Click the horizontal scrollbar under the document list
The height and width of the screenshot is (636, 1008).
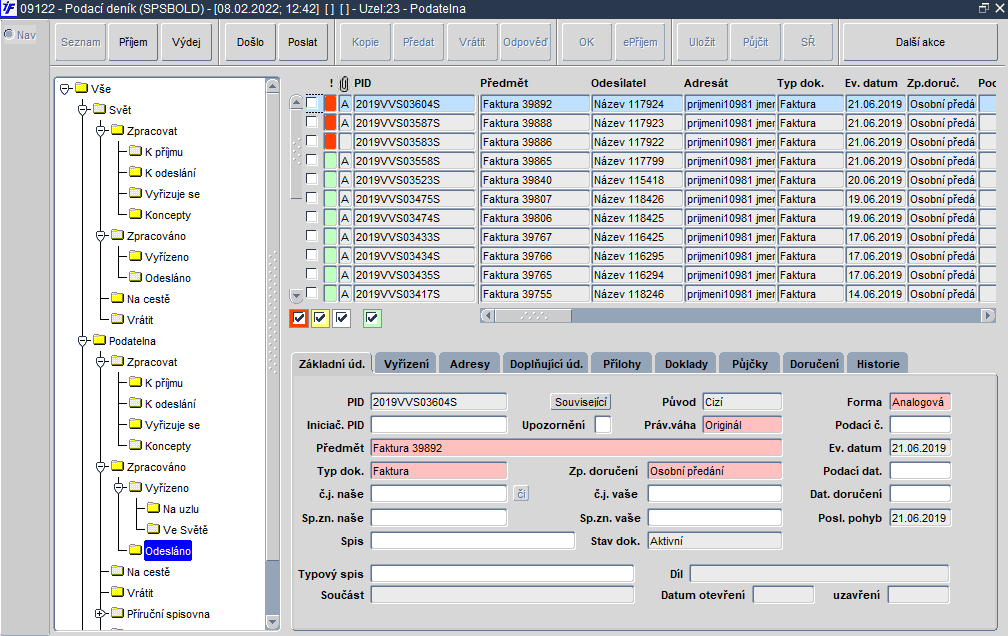coord(737,316)
